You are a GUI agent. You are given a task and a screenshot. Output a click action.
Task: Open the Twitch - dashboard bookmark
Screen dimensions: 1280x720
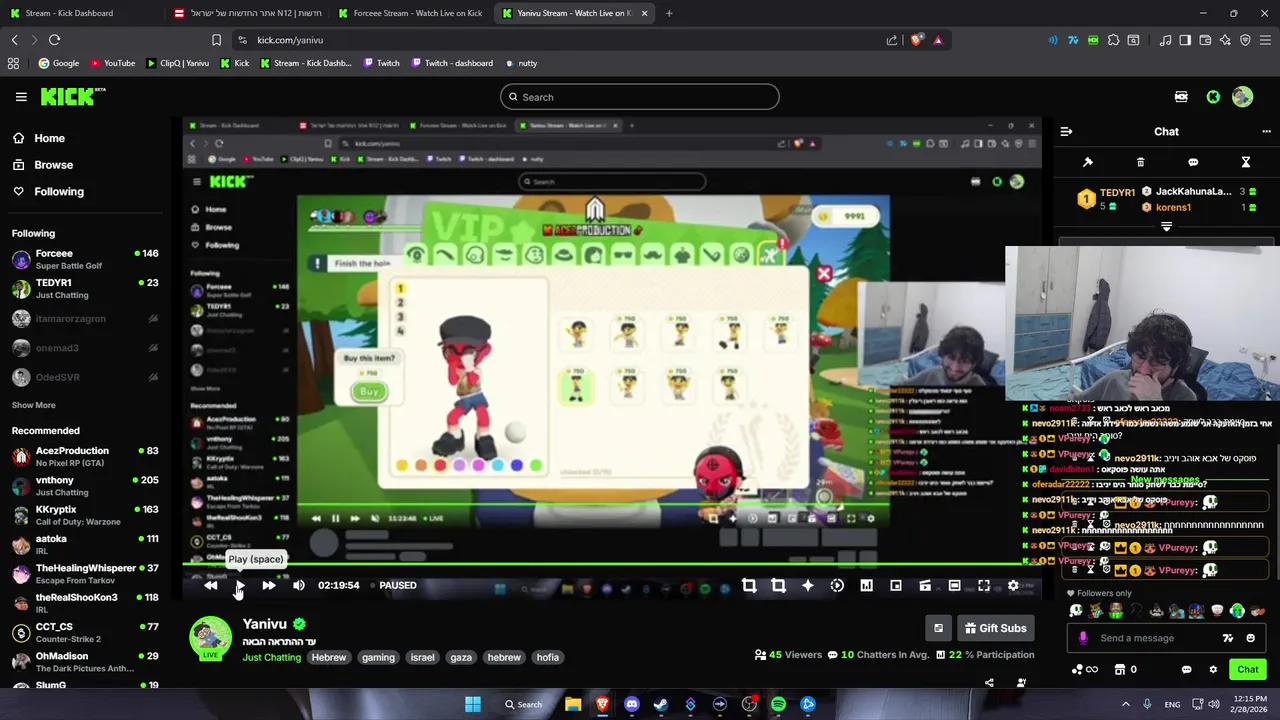pos(451,63)
